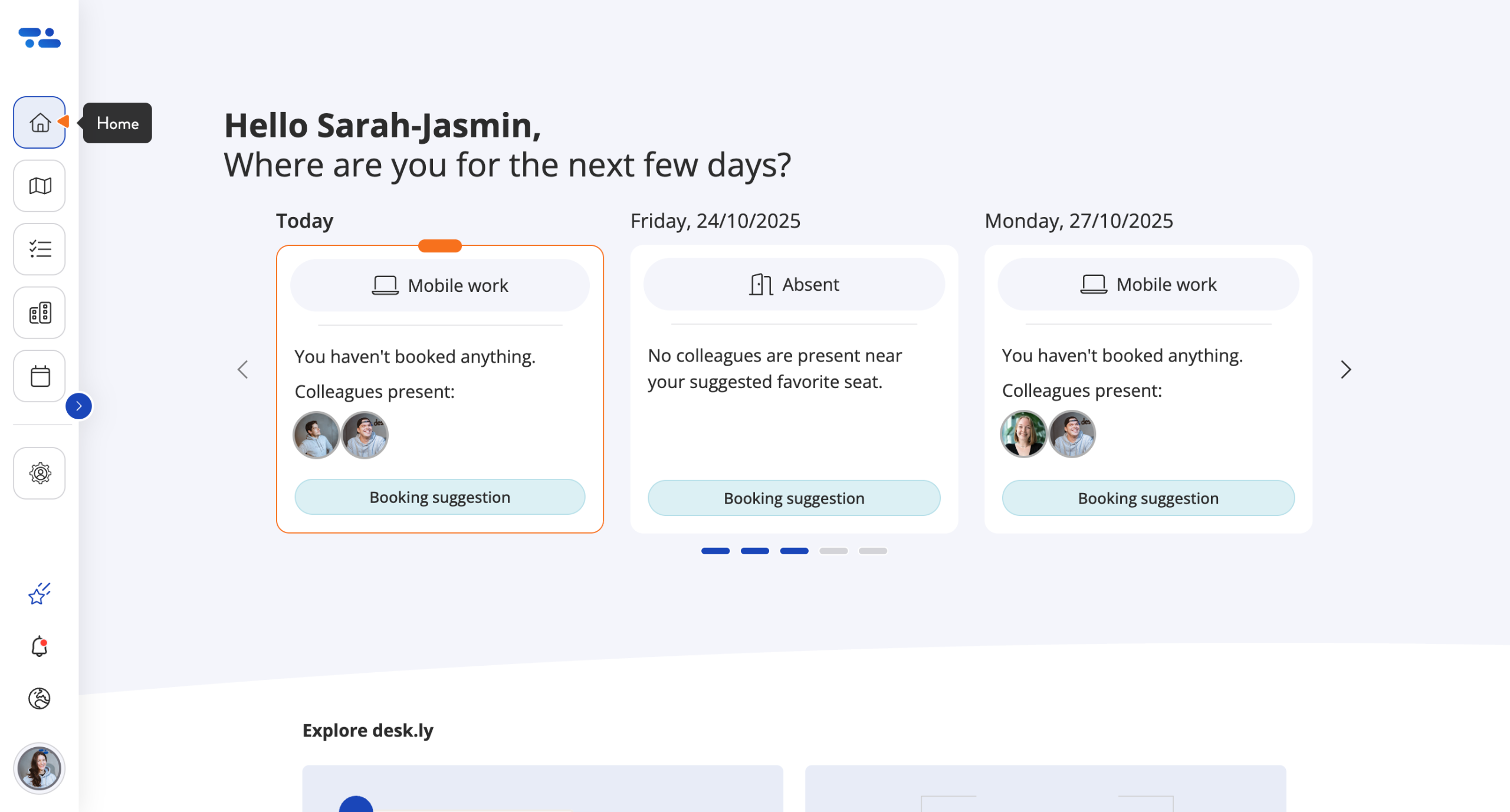Jump to fourth carousel page indicator
The image size is (1510, 812).
(x=833, y=551)
